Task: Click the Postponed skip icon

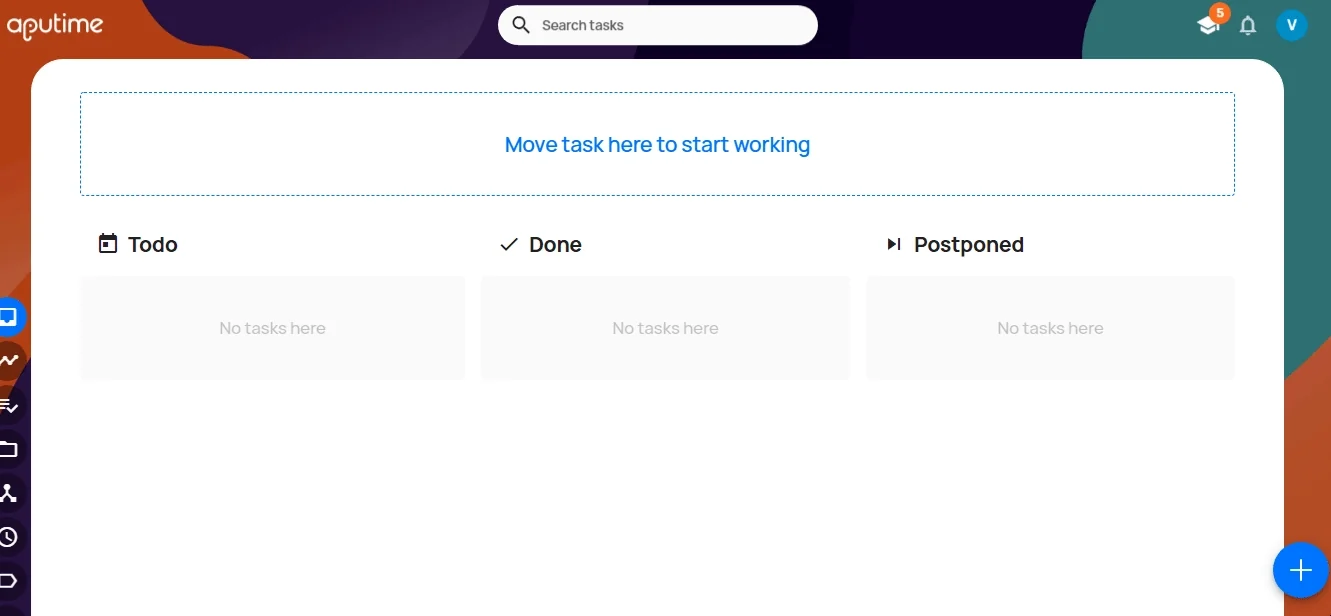Action: click(x=894, y=244)
